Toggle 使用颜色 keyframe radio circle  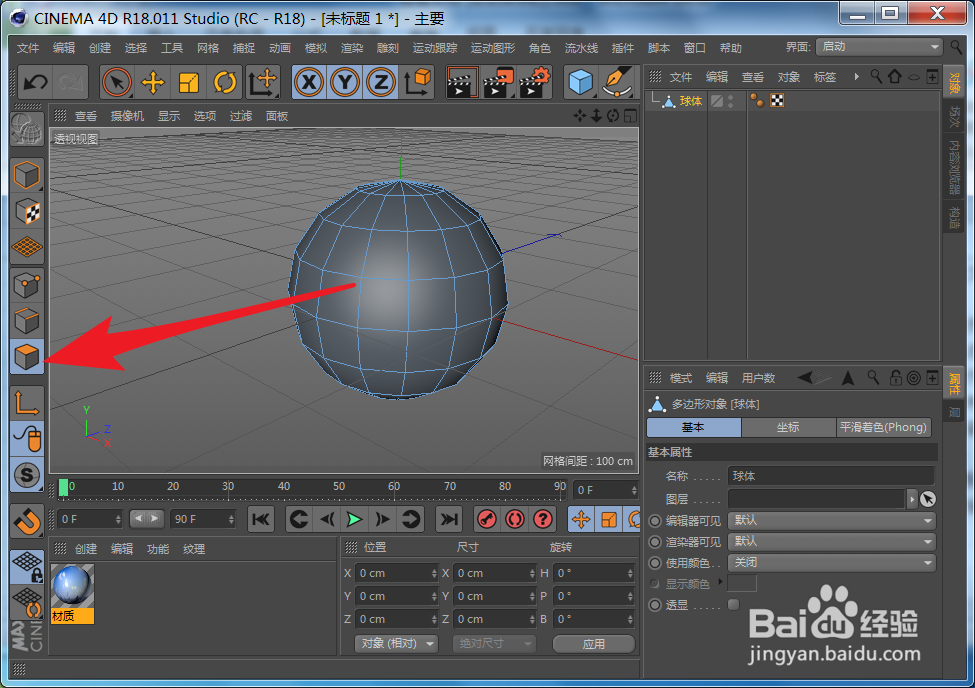point(655,563)
